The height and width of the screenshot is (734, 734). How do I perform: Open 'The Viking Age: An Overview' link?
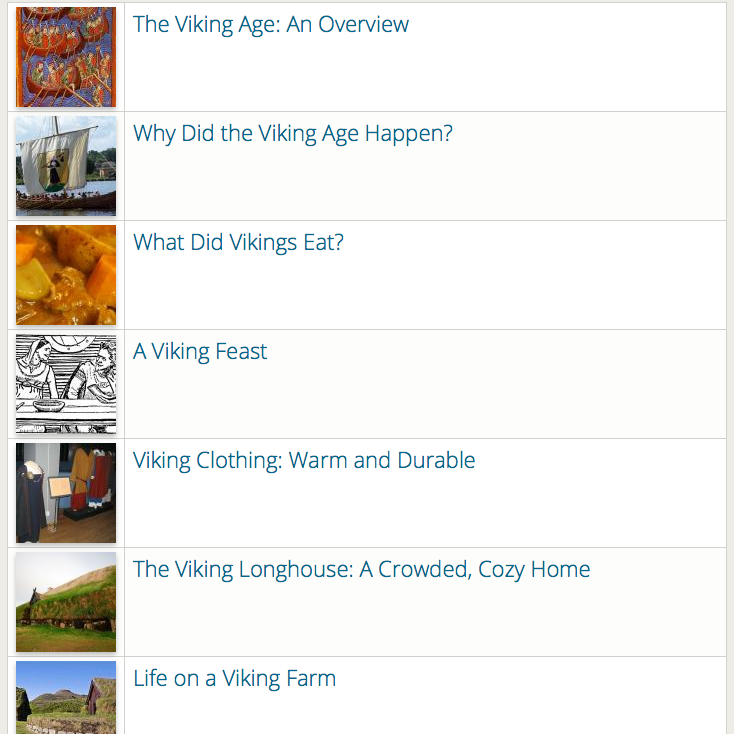271,25
